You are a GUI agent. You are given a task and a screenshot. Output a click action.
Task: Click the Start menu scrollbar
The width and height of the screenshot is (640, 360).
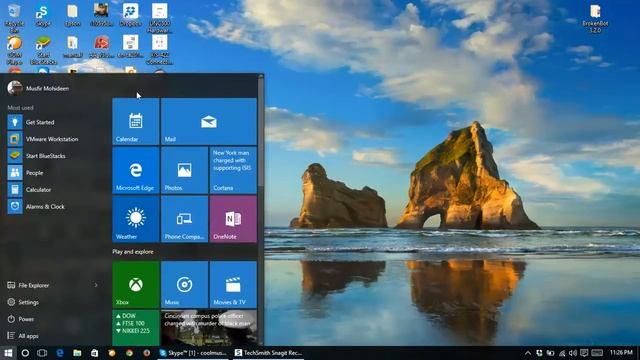click(x=260, y=131)
